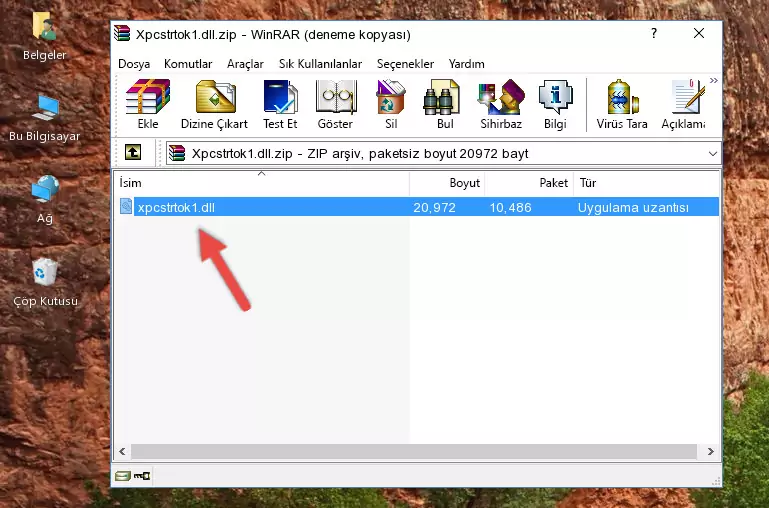Click the 10,486 packed size value
Screen dimensions: 769x508
click(510, 207)
